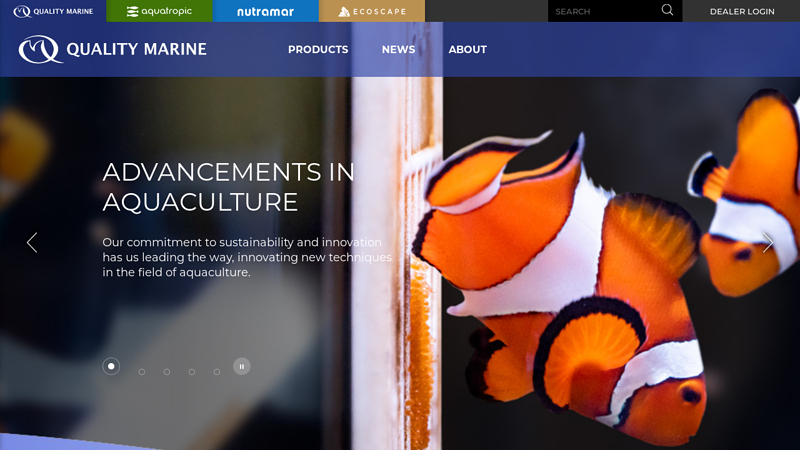Screen dimensions: 800x450
Task: Select the first carousel slide dot
Action: 111,366
